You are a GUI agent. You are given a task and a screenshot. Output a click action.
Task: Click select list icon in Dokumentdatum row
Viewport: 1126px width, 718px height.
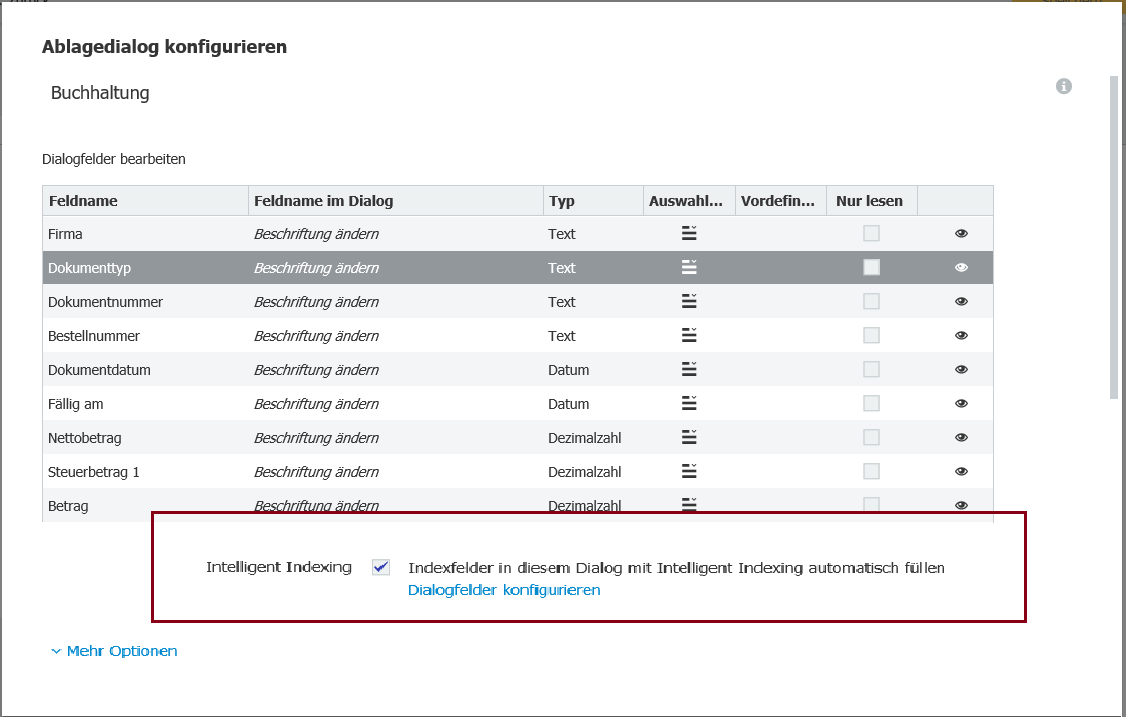click(x=688, y=369)
